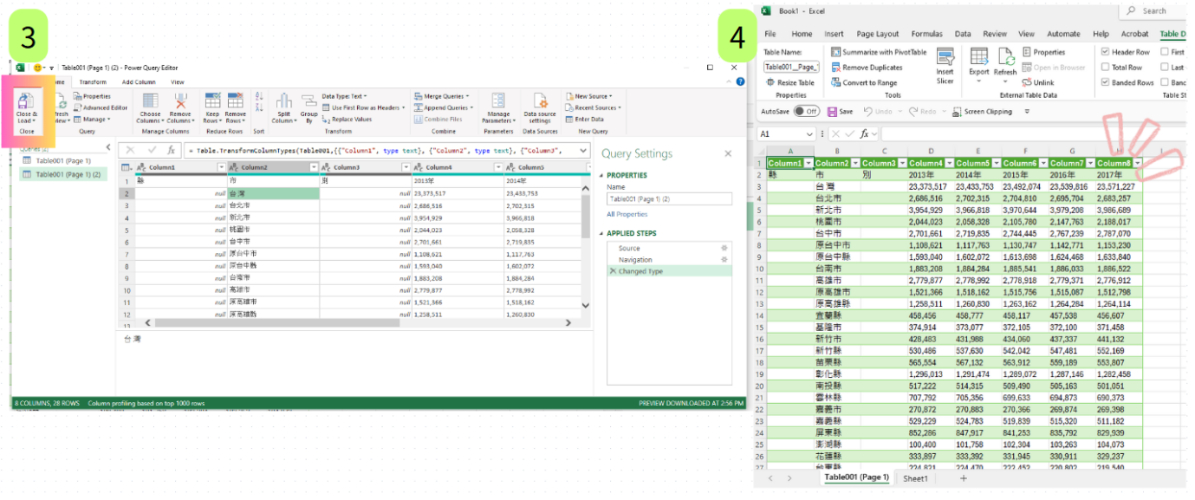Screen dimensions: 1195x500
Task: Expand Power Query formula bar chevron
Action: pyautogui.click(x=583, y=150)
